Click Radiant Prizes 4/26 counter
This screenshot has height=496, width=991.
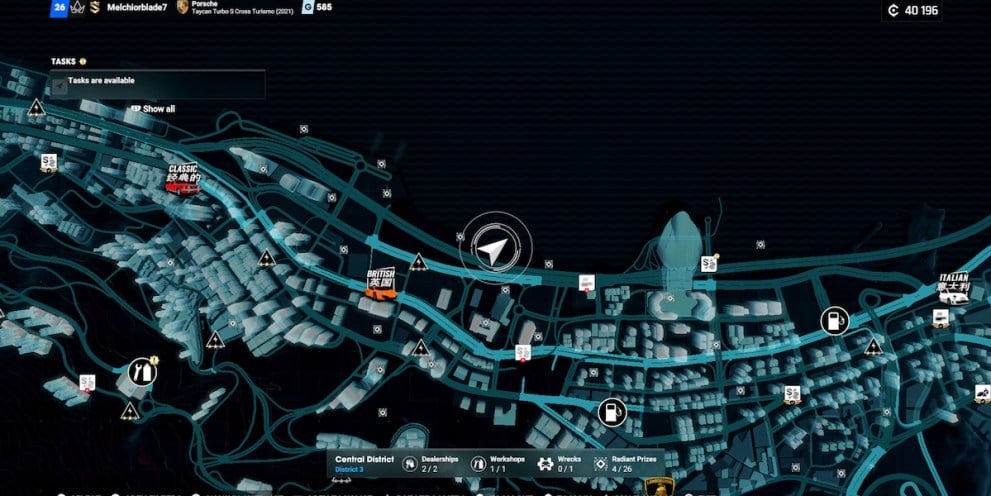pyautogui.click(x=626, y=464)
